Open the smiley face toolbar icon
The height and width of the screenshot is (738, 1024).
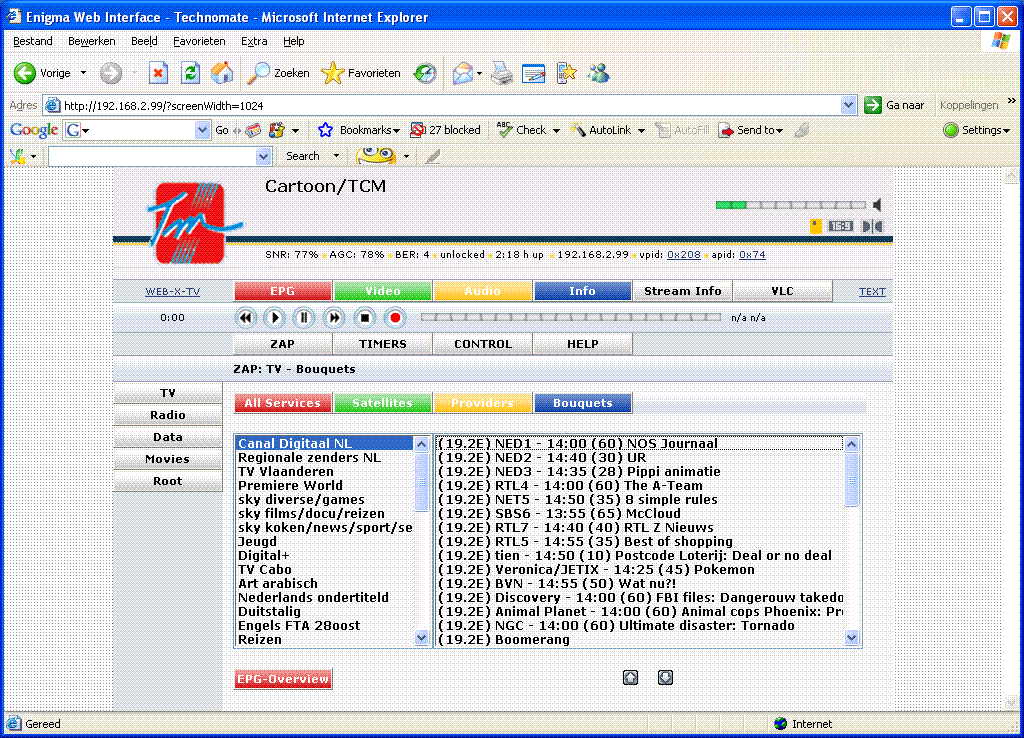tap(376, 156)
